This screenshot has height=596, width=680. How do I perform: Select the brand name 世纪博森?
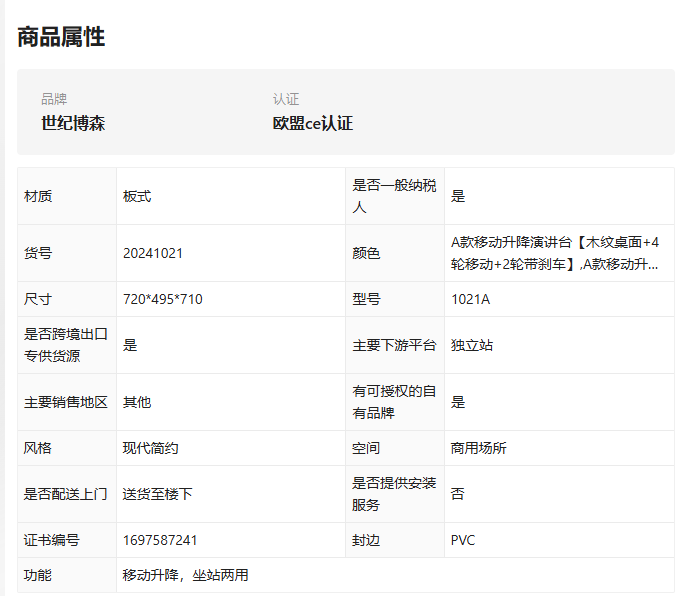(x=73, y=123)
